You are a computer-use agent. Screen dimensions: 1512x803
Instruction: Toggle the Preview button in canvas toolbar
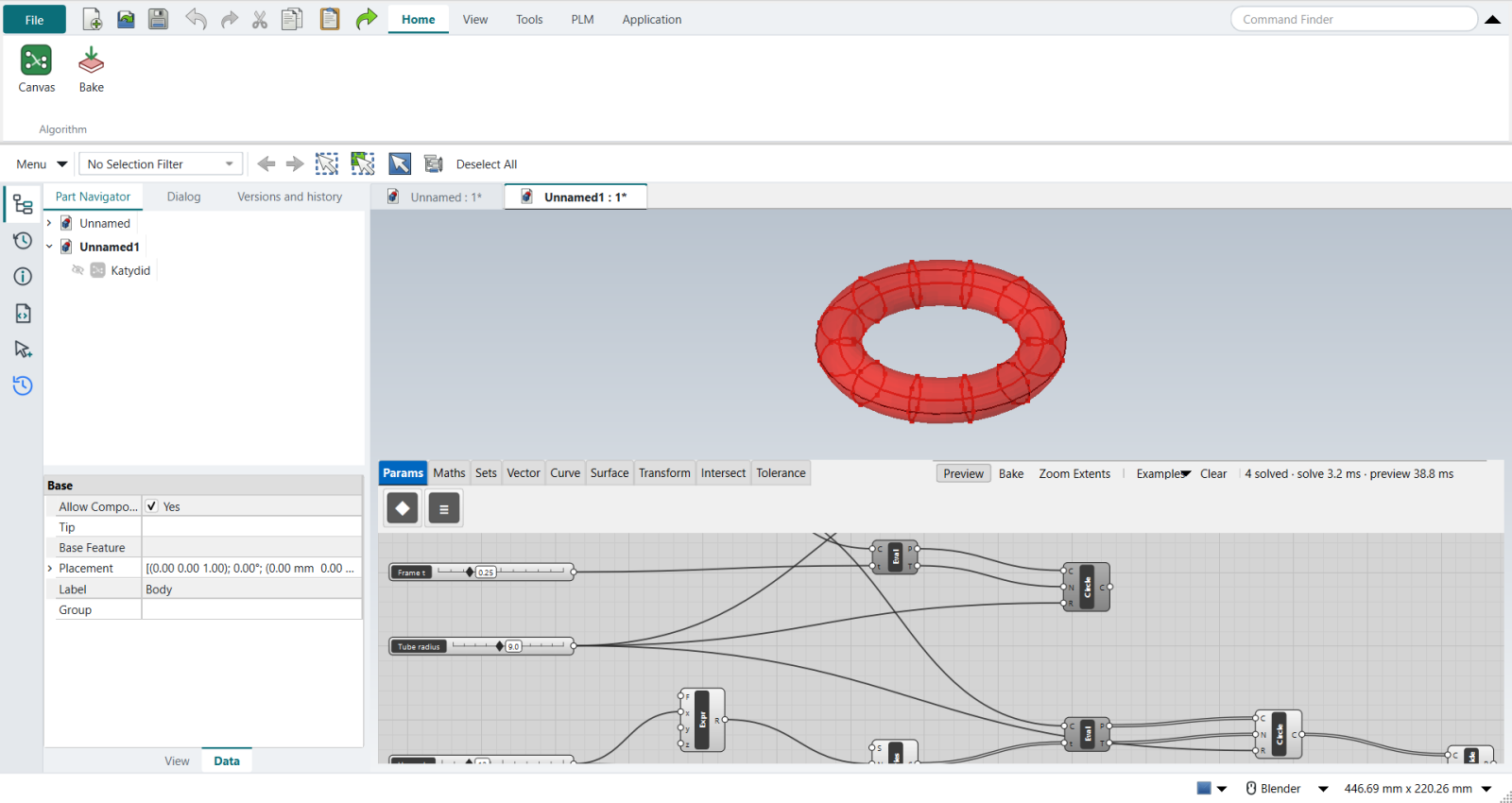(963, 473)
